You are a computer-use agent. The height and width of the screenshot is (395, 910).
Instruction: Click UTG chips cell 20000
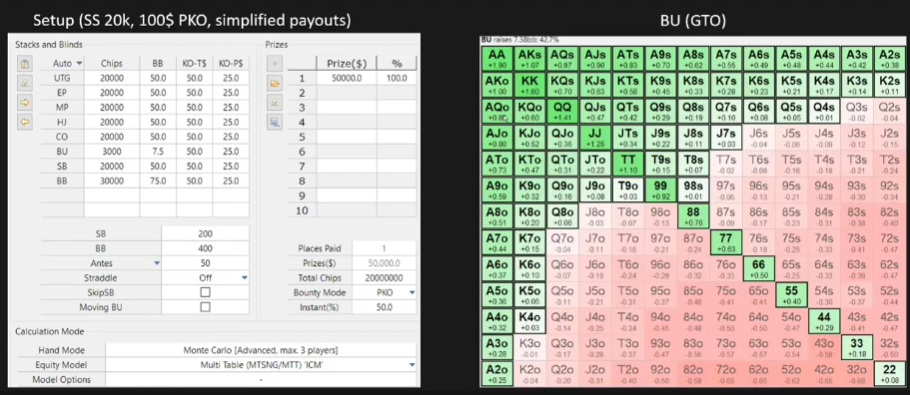(111, 78)
